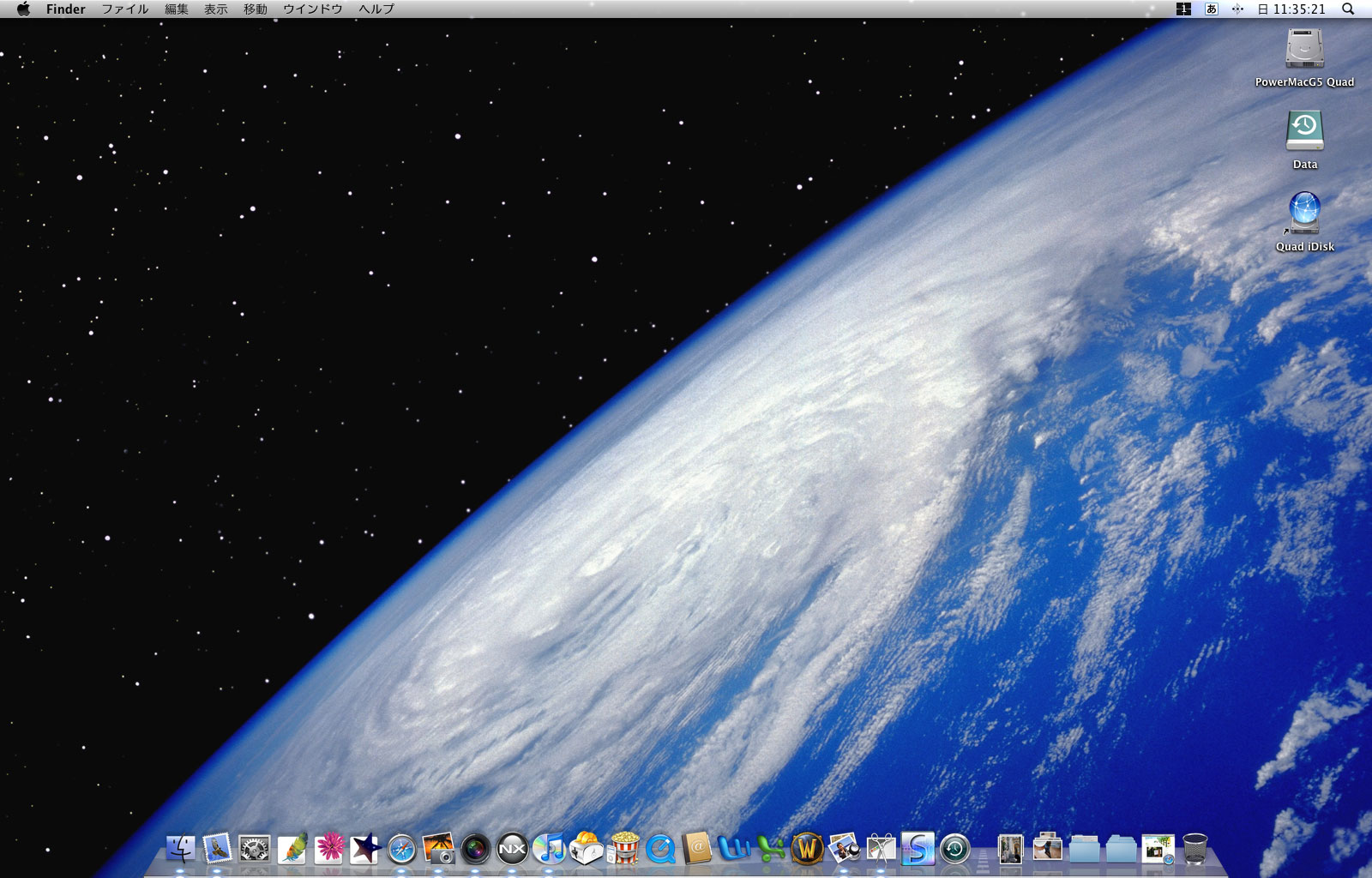Launch the NX app in Dock
The width and height of the screenshot is (1372, 878).
[512, 849]
